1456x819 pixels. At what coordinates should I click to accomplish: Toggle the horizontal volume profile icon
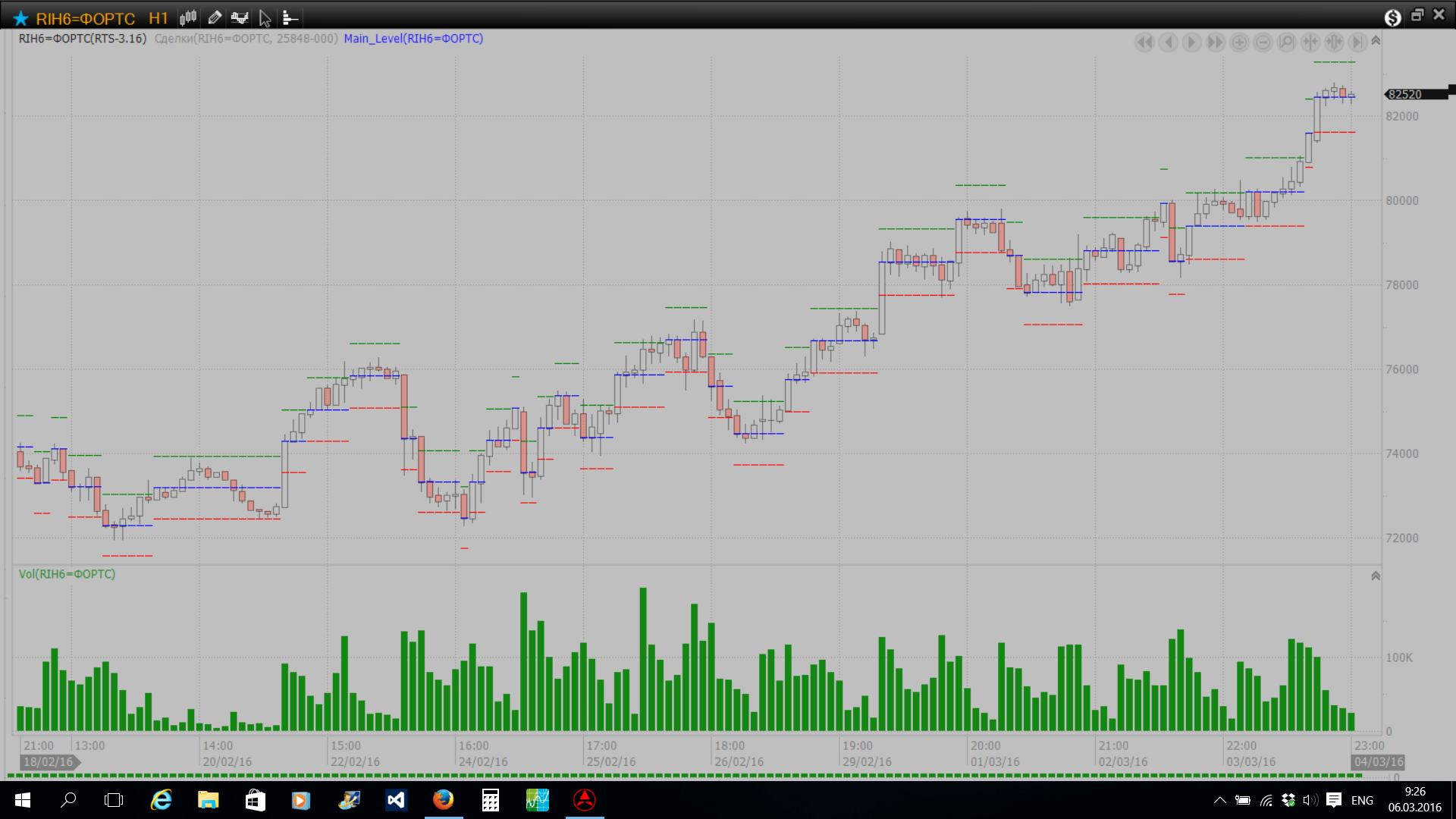(290, 17)
